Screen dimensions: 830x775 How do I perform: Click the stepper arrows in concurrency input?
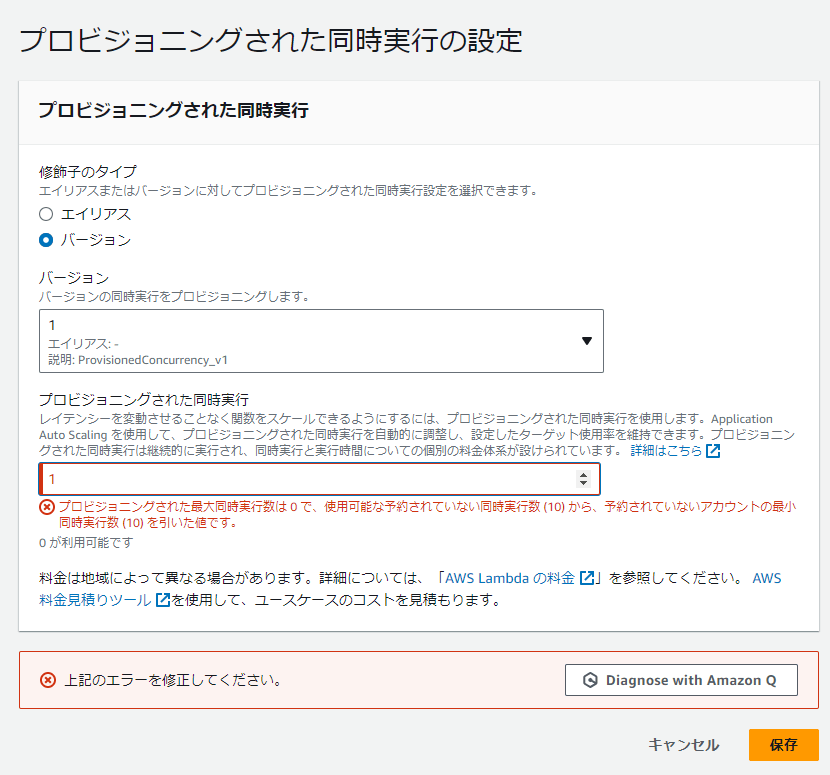[583, 479]
